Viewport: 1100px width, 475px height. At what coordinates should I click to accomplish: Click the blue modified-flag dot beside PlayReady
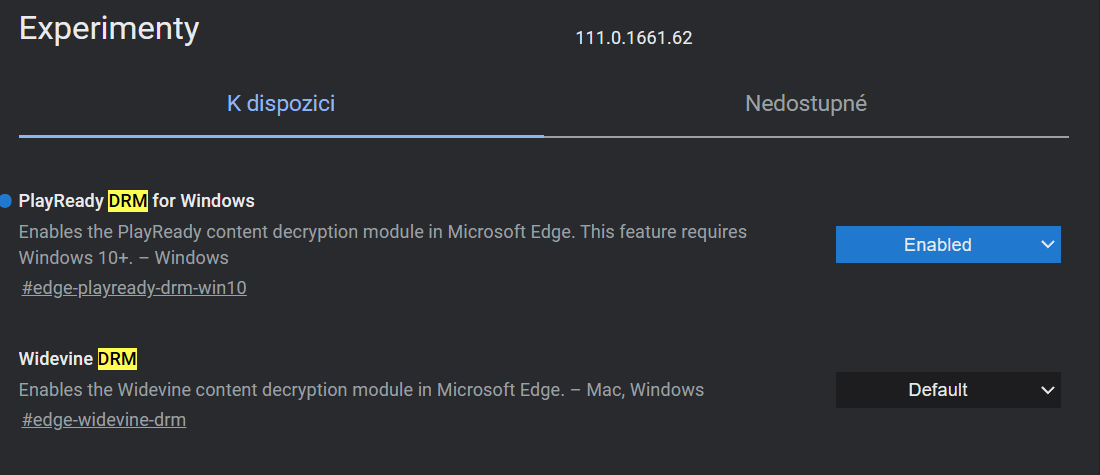6,201
